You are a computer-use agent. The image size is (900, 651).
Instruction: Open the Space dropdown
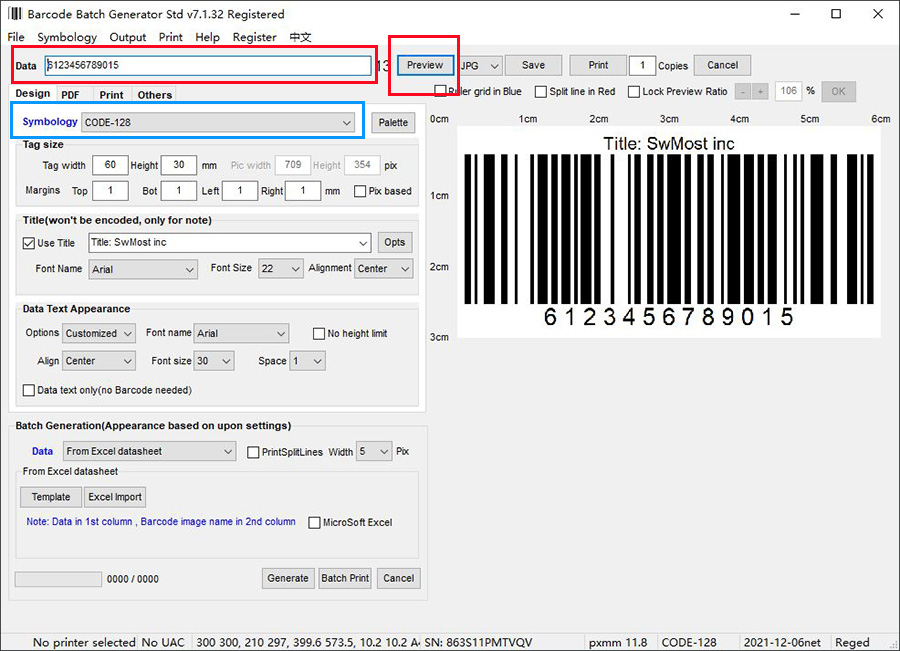308,361
